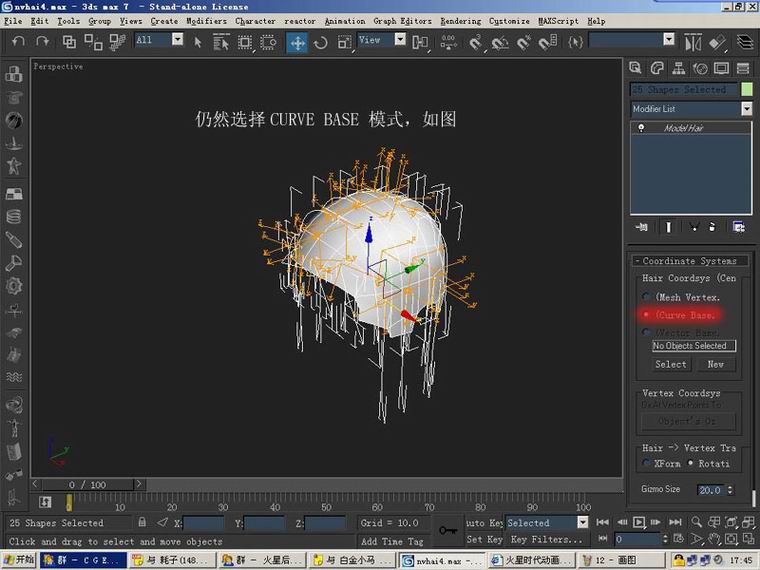Open Key Filters dialog
The height and width of the screenshot is (570, 760).
tap(547, 539)
